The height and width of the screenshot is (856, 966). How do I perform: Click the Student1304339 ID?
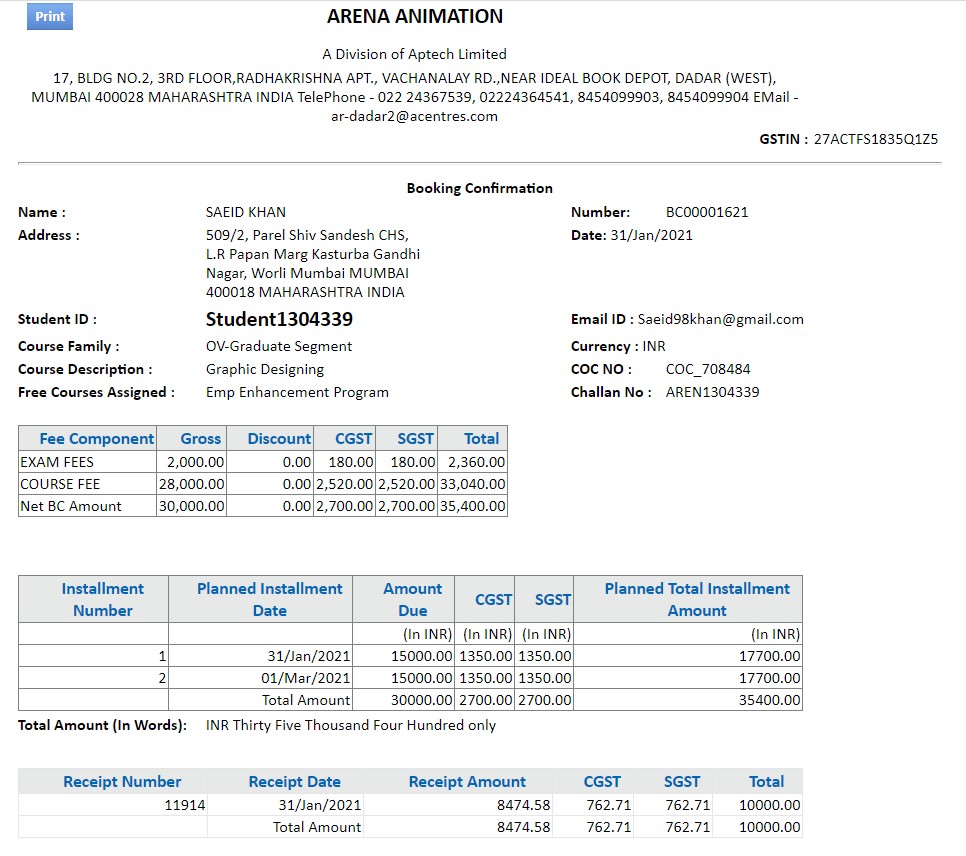point(279,319)
